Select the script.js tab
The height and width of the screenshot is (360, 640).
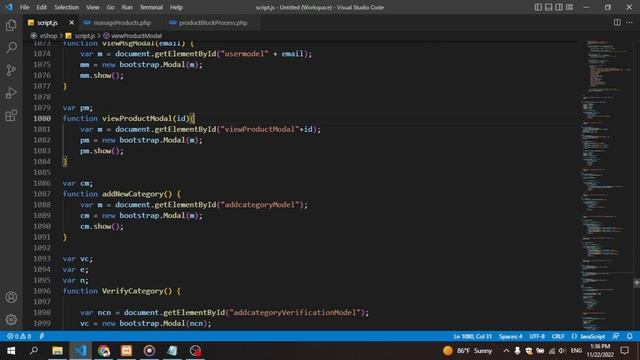point(47,22)
